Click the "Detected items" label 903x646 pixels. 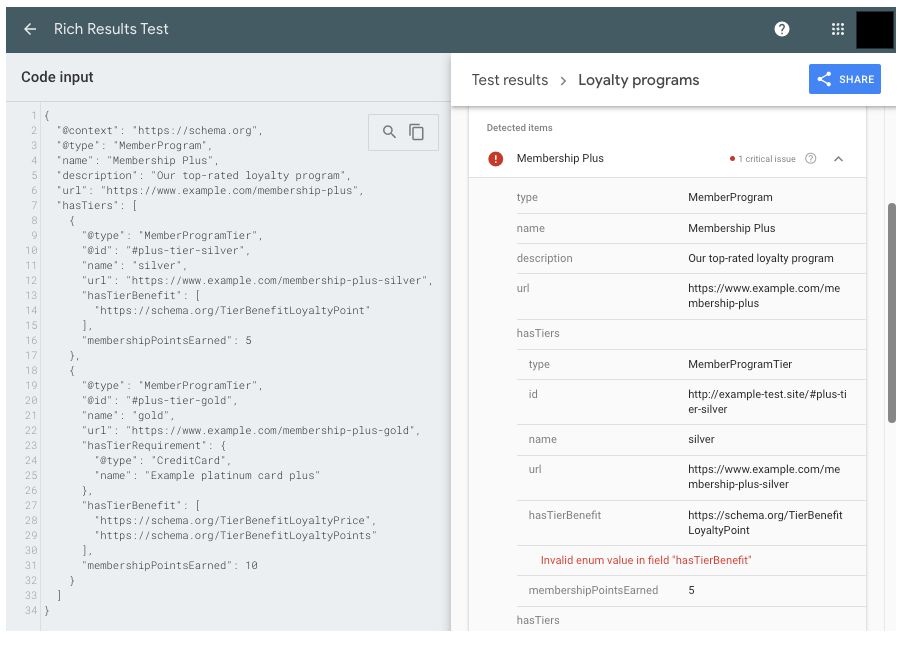coord(519,128)
